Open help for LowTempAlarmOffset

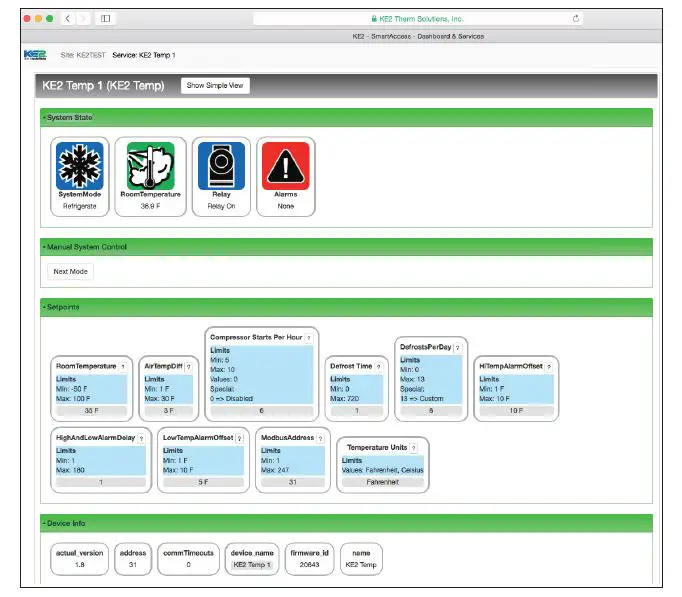[239, 439]
